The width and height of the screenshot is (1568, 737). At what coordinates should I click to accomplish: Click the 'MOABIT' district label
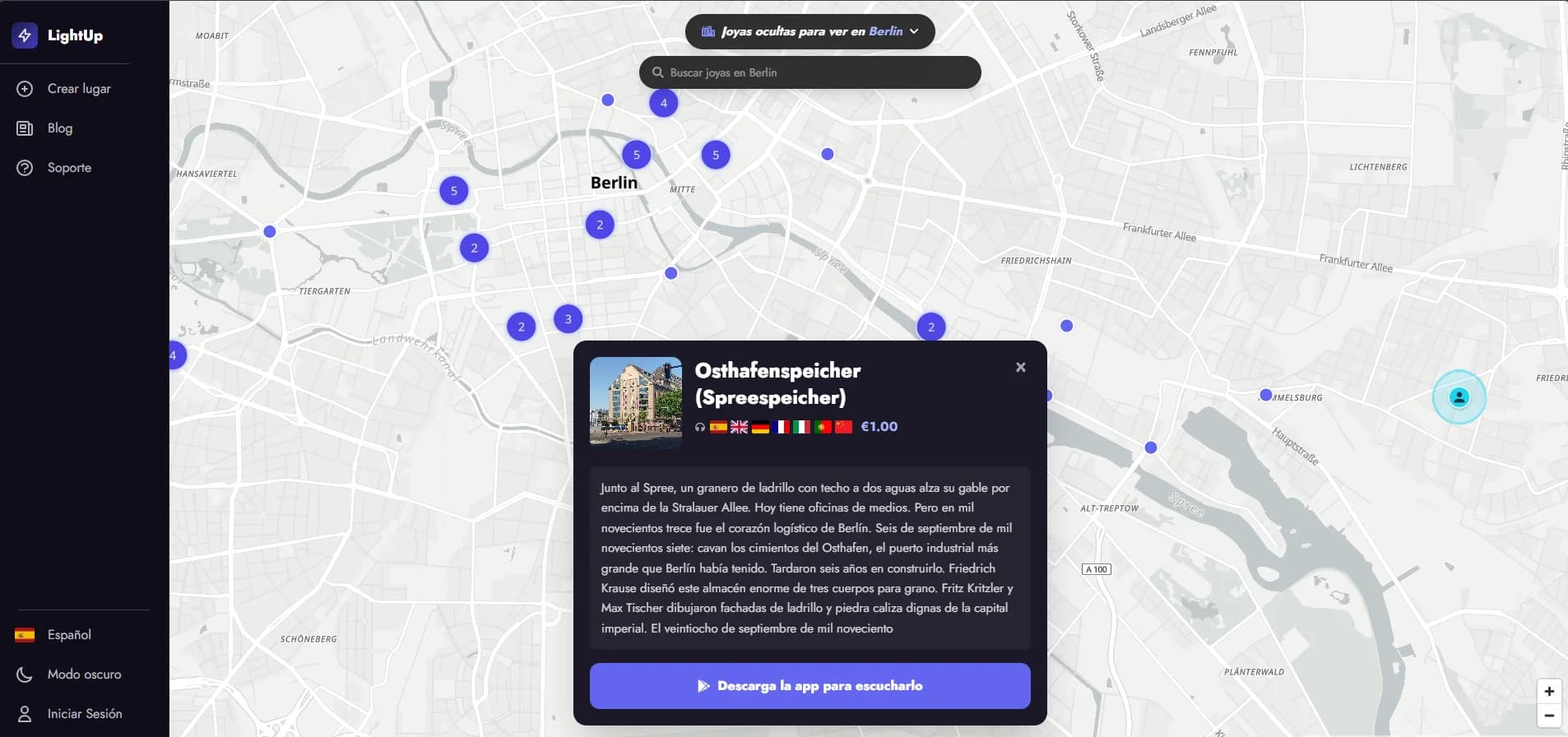pos(212,36)
